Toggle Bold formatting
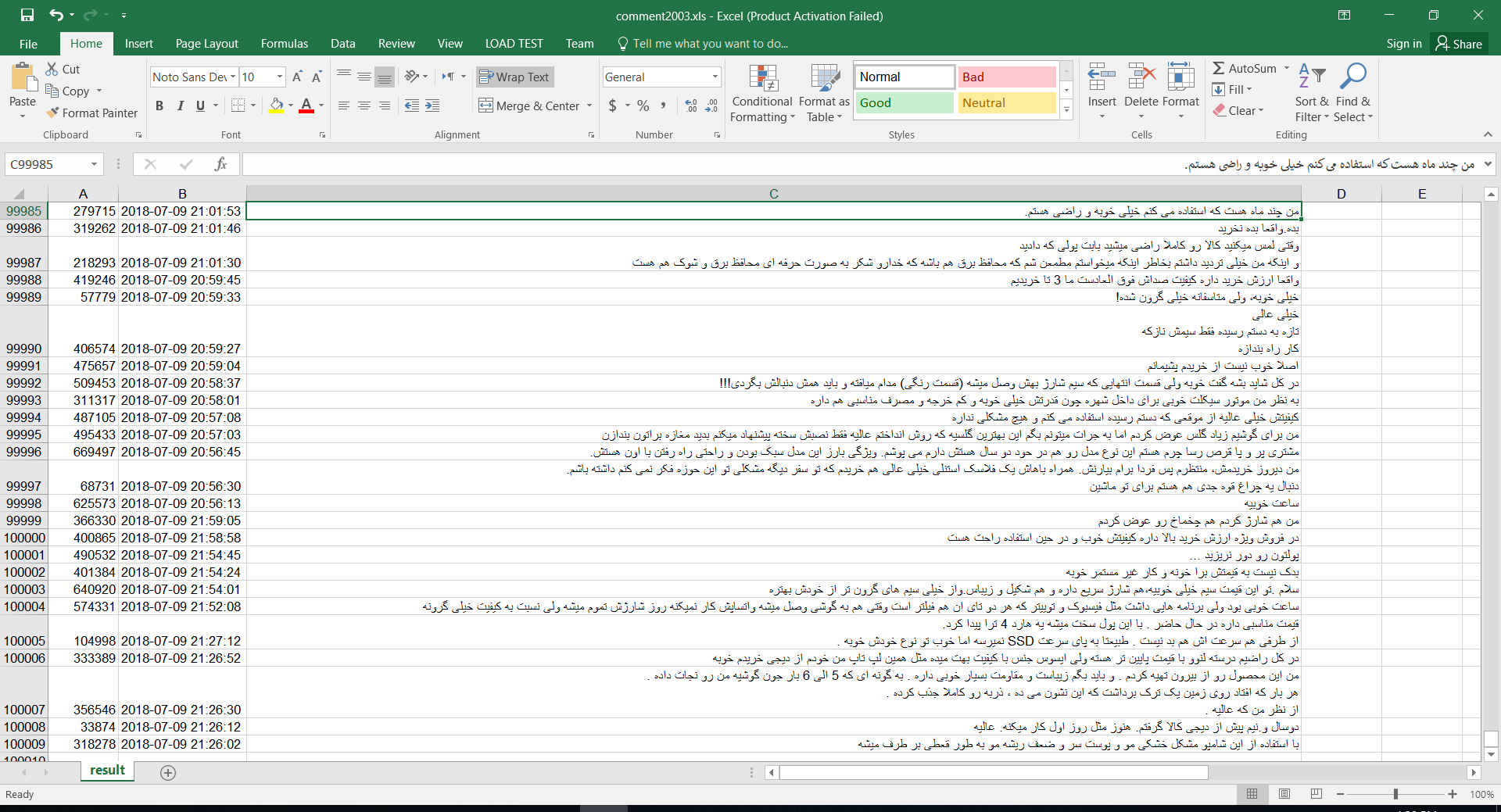This screenshot has width=1501, height=812. 159,106
